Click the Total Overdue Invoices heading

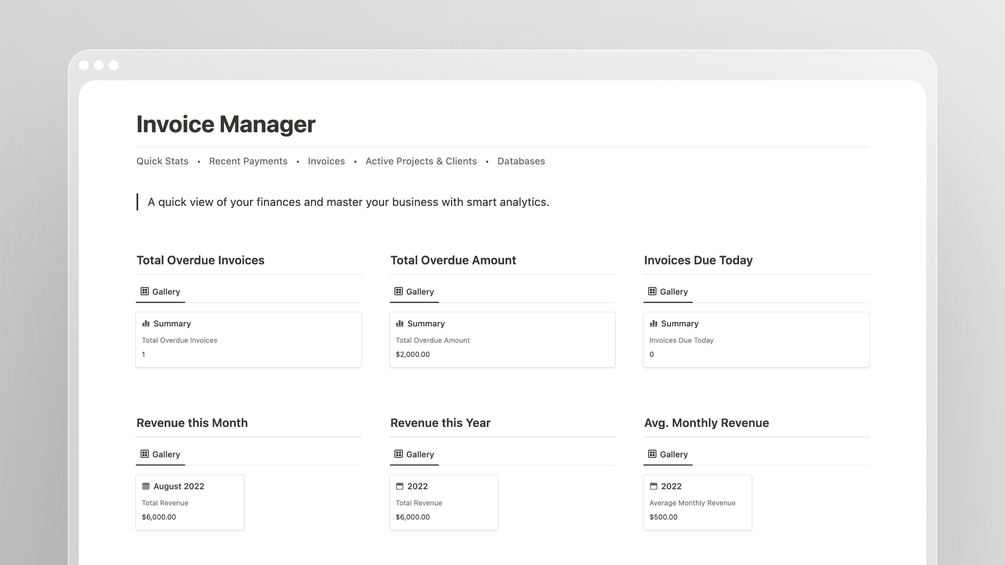point(200,260)
